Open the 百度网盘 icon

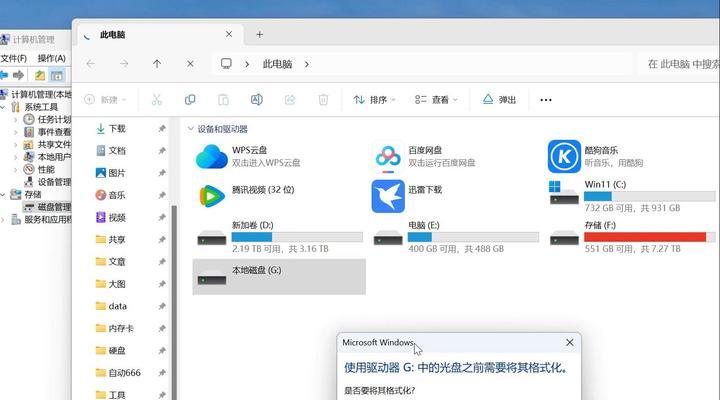pos(388,157)
